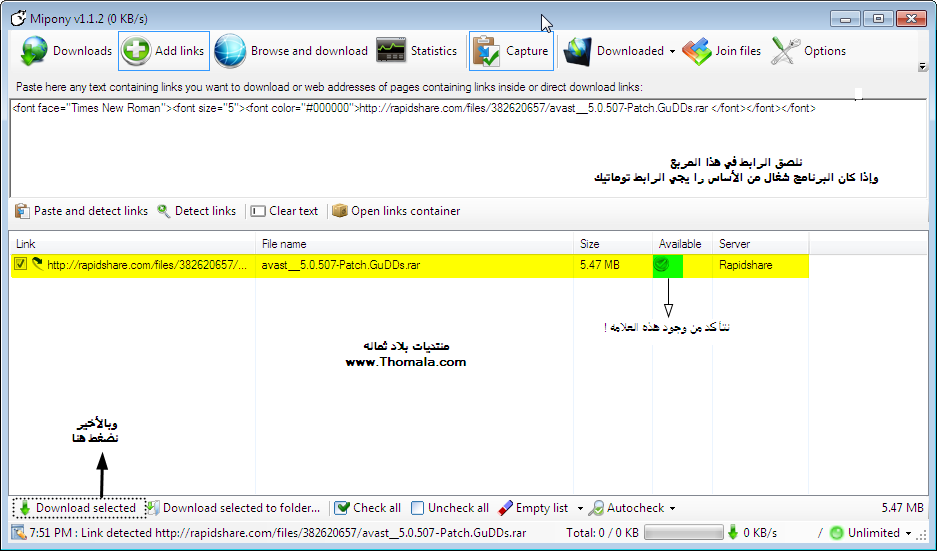Viewport: 937px width, 551px height.
Task: Click the green plus Add links icon
Action: tap(136, 50)
